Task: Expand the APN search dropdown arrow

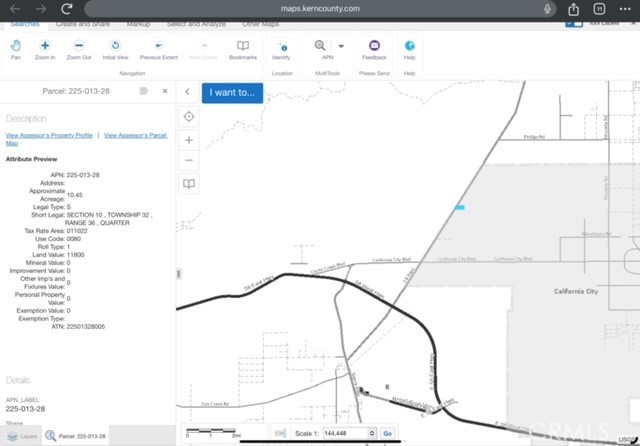Action: 341,46
